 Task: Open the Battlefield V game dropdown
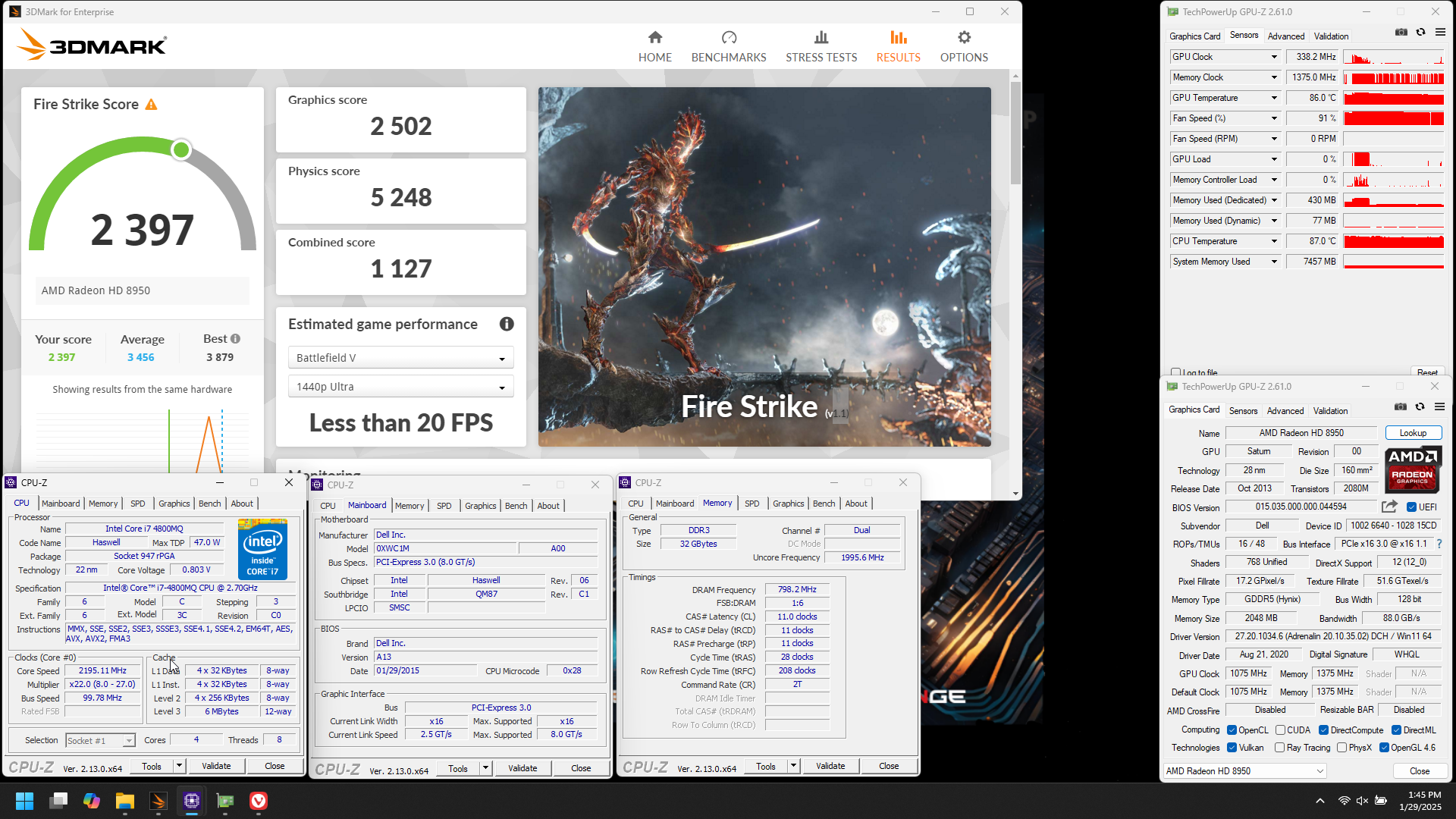pyautogui.click(x=400, y=358)
